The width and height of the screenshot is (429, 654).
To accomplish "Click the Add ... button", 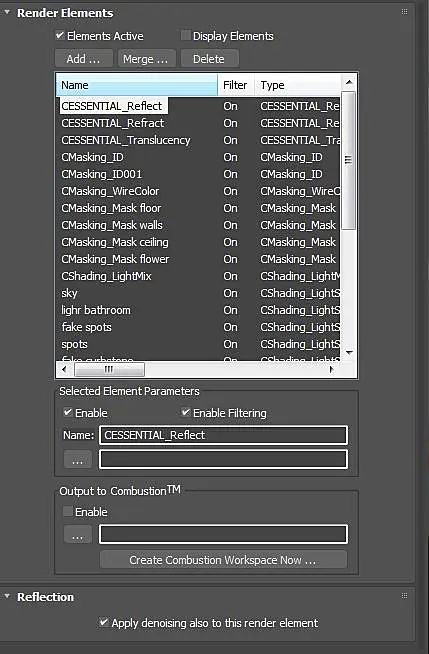I will tap(84, 59).
